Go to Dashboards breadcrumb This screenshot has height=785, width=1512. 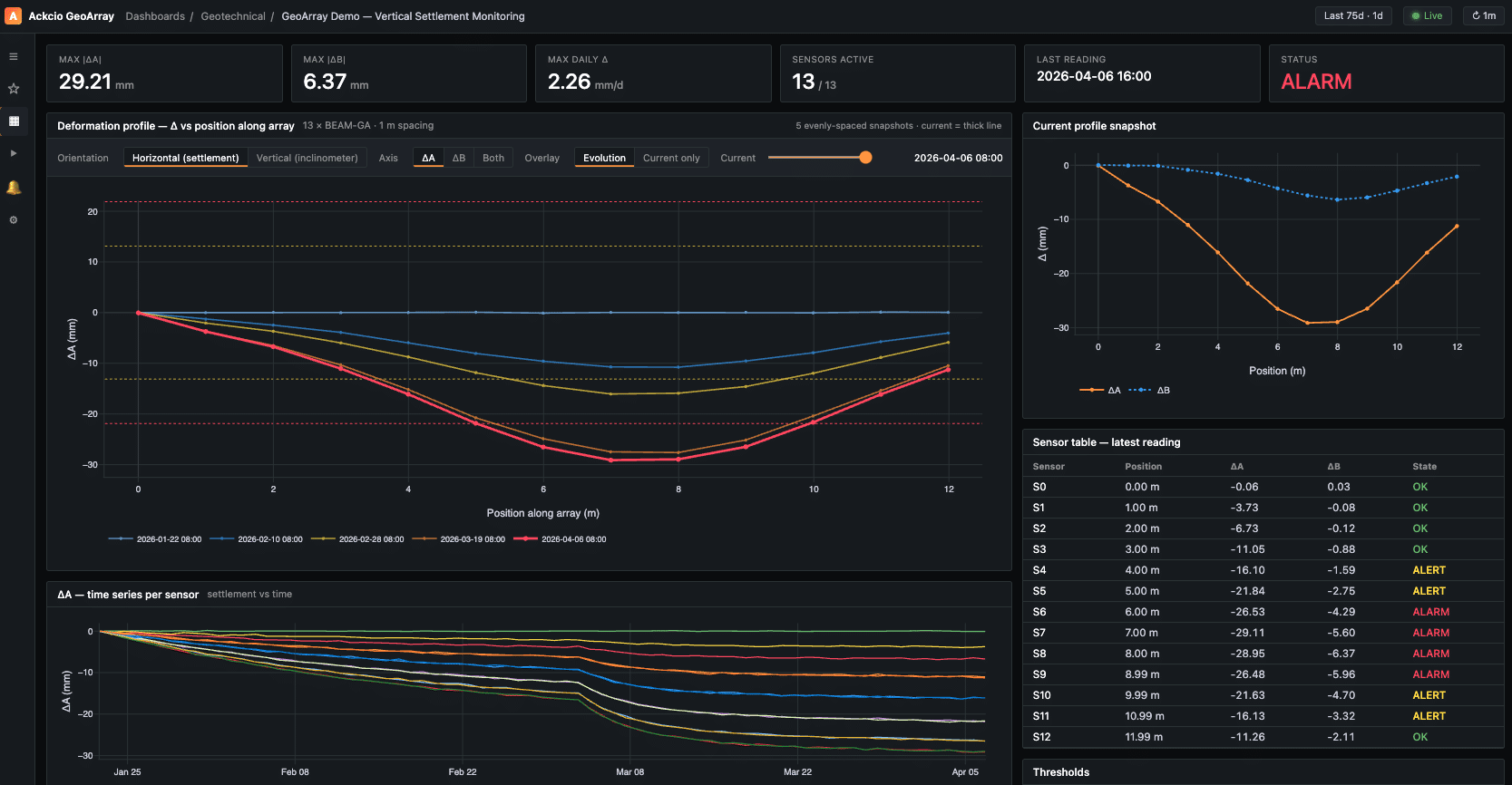pyautogui.click(x=155, y=16)
